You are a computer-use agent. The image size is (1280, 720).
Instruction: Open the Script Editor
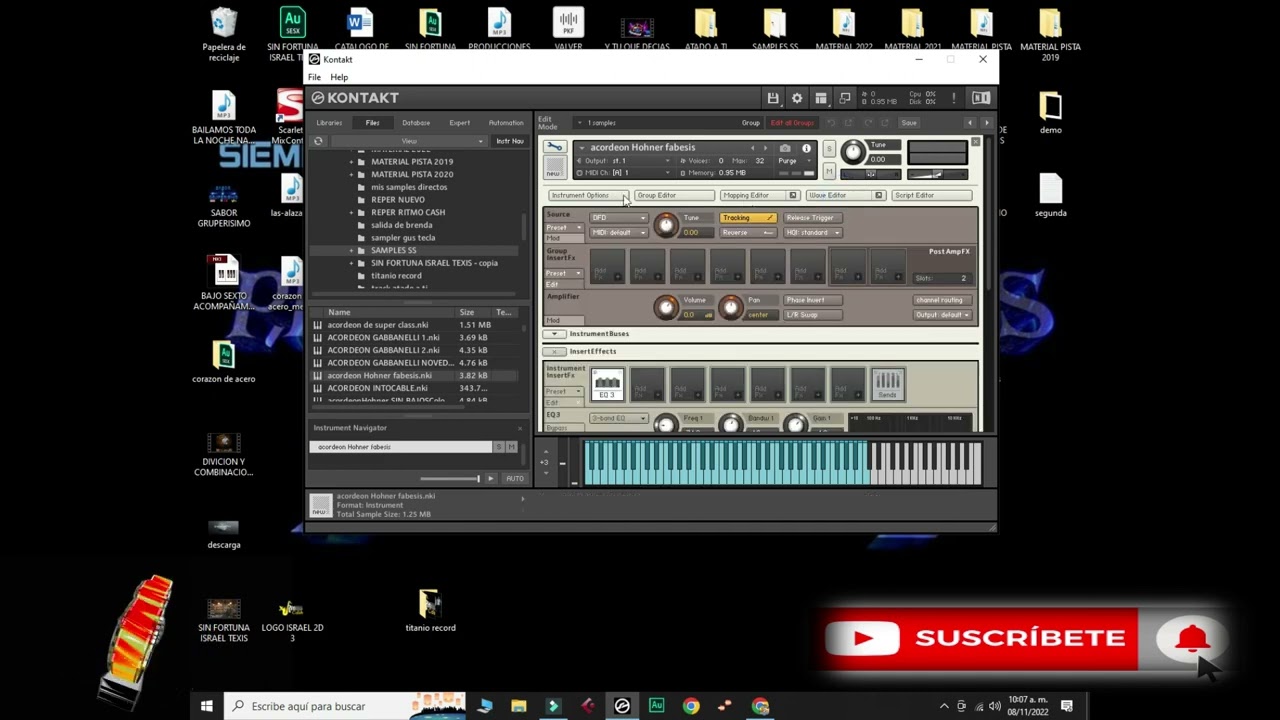[932, 195]
